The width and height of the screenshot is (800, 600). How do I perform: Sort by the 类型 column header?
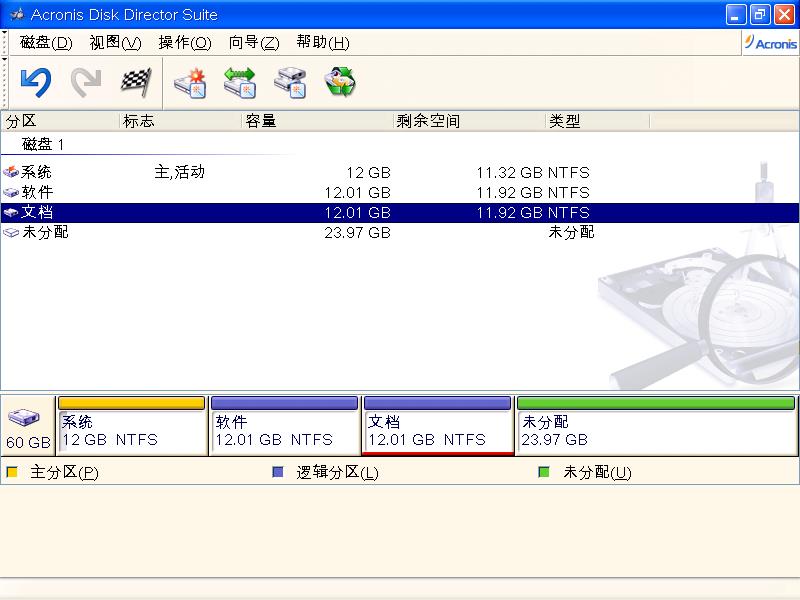[597, 121]
